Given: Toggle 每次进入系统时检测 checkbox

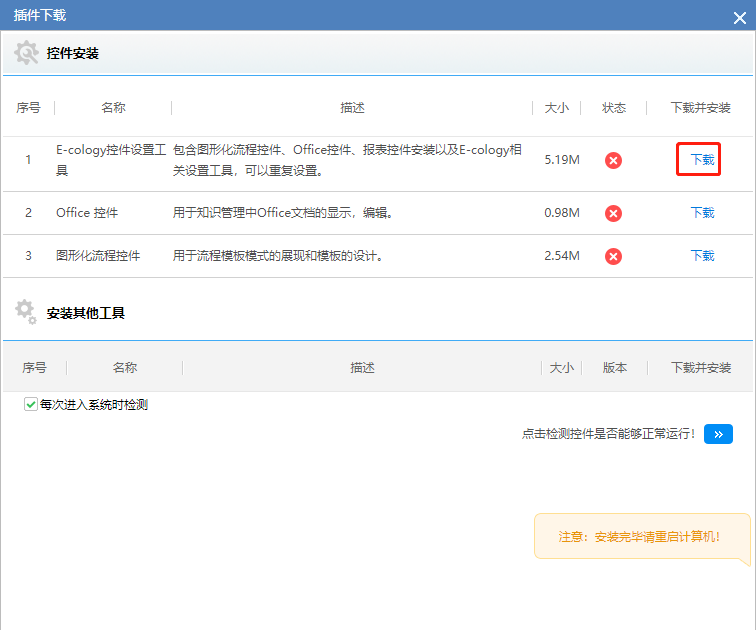Looking at the screenshot, I should pos(30,404).
